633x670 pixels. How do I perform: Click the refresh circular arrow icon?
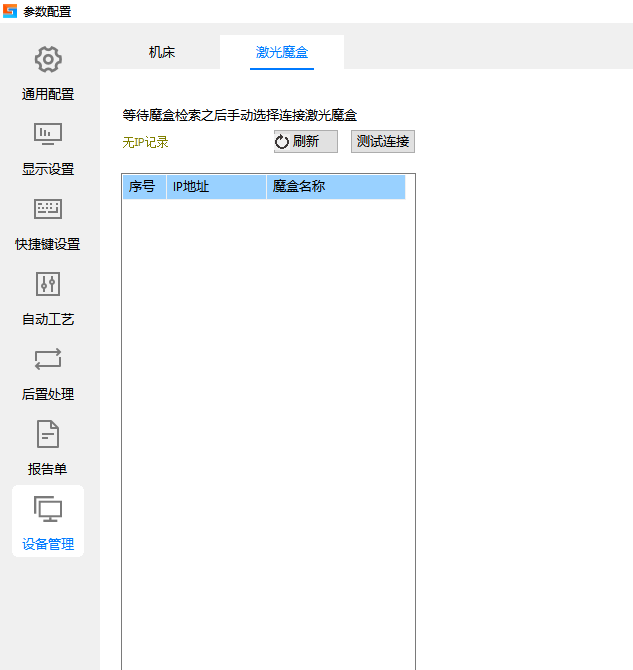282,142
